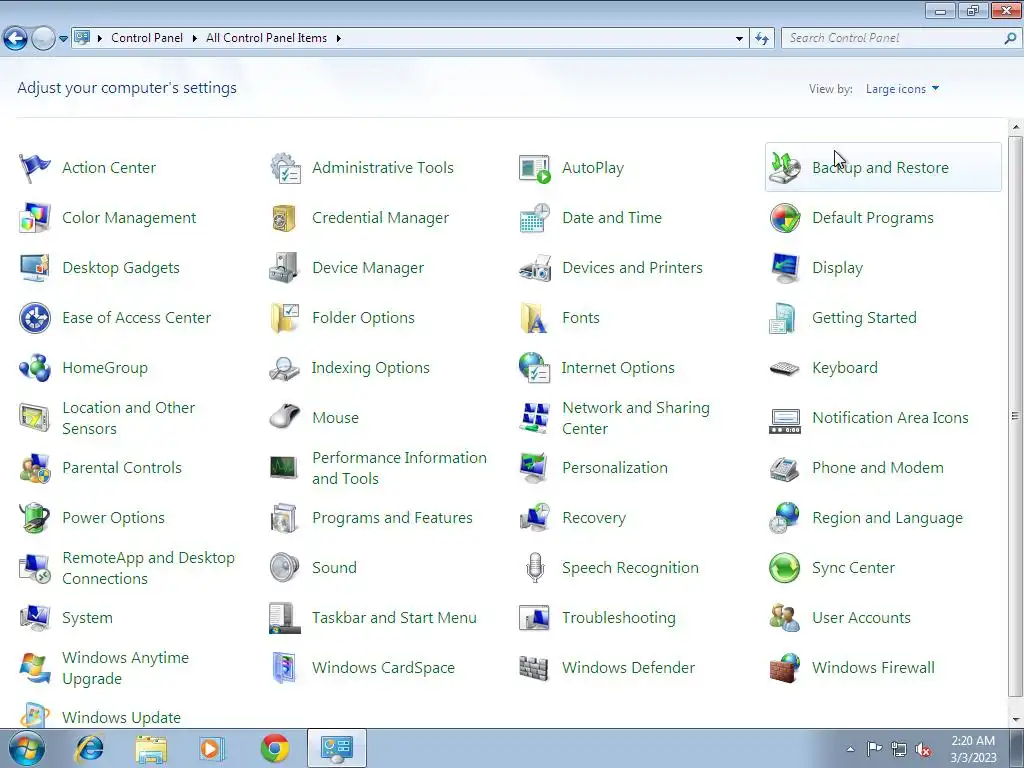Image resolution: width=1024 pixels, height=768 pixels.
Task: Open the Power Options battery icon
Action: click(35, 518)
